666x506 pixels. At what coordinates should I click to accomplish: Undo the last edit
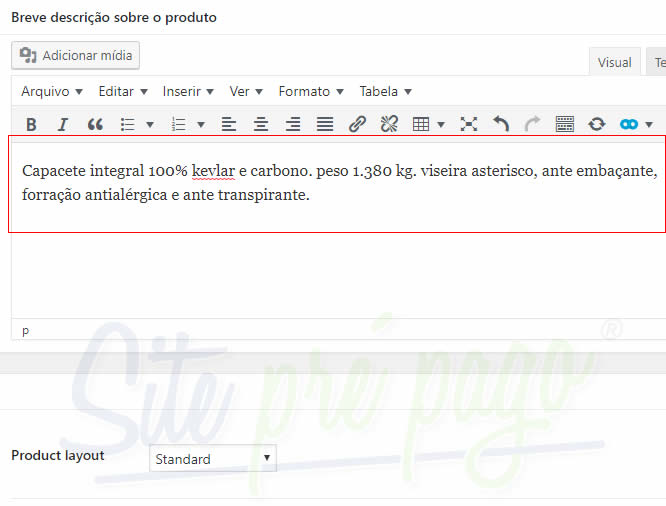pyautogui.click(x=501, y=124)
